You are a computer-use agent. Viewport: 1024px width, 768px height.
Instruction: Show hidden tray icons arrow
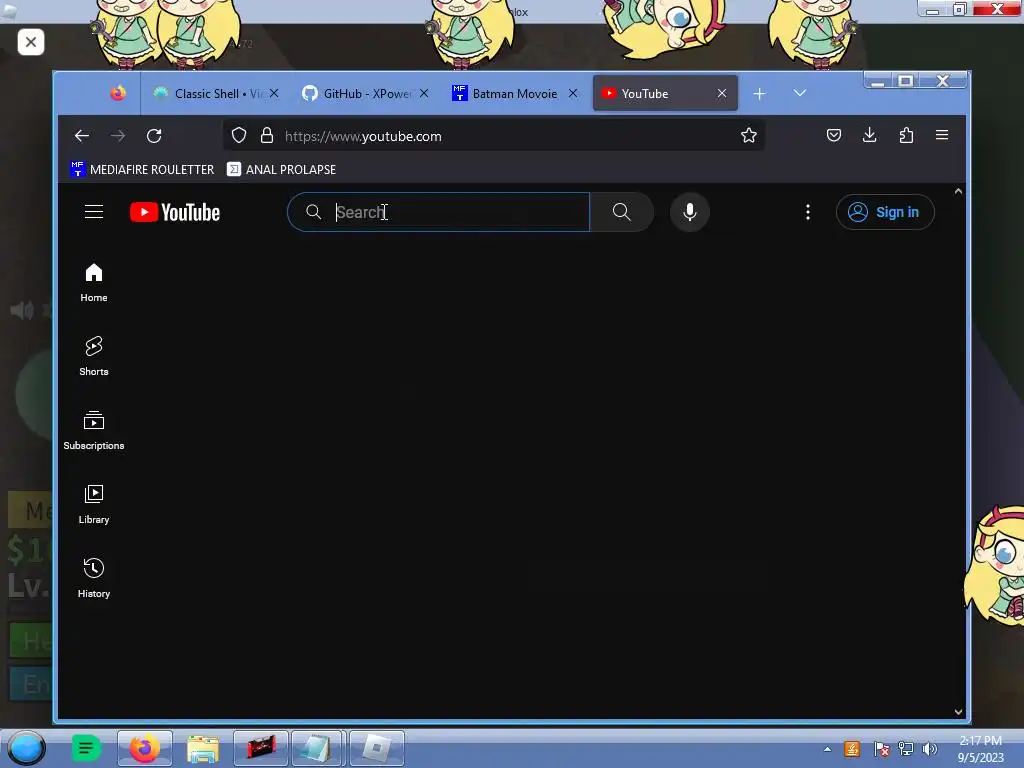827,749
